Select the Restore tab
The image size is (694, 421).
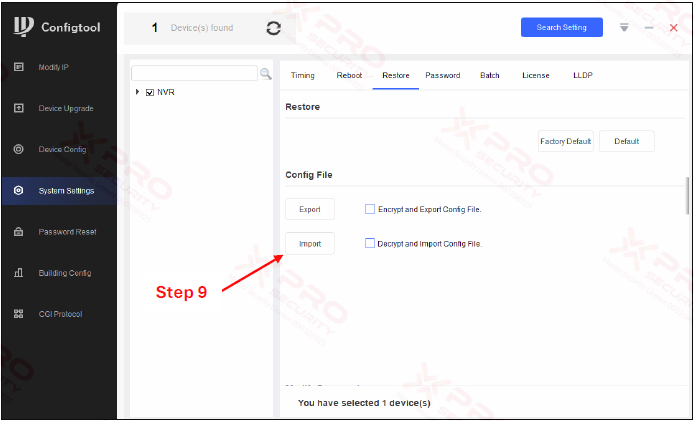pyautogui.click(x=396, y=75)
